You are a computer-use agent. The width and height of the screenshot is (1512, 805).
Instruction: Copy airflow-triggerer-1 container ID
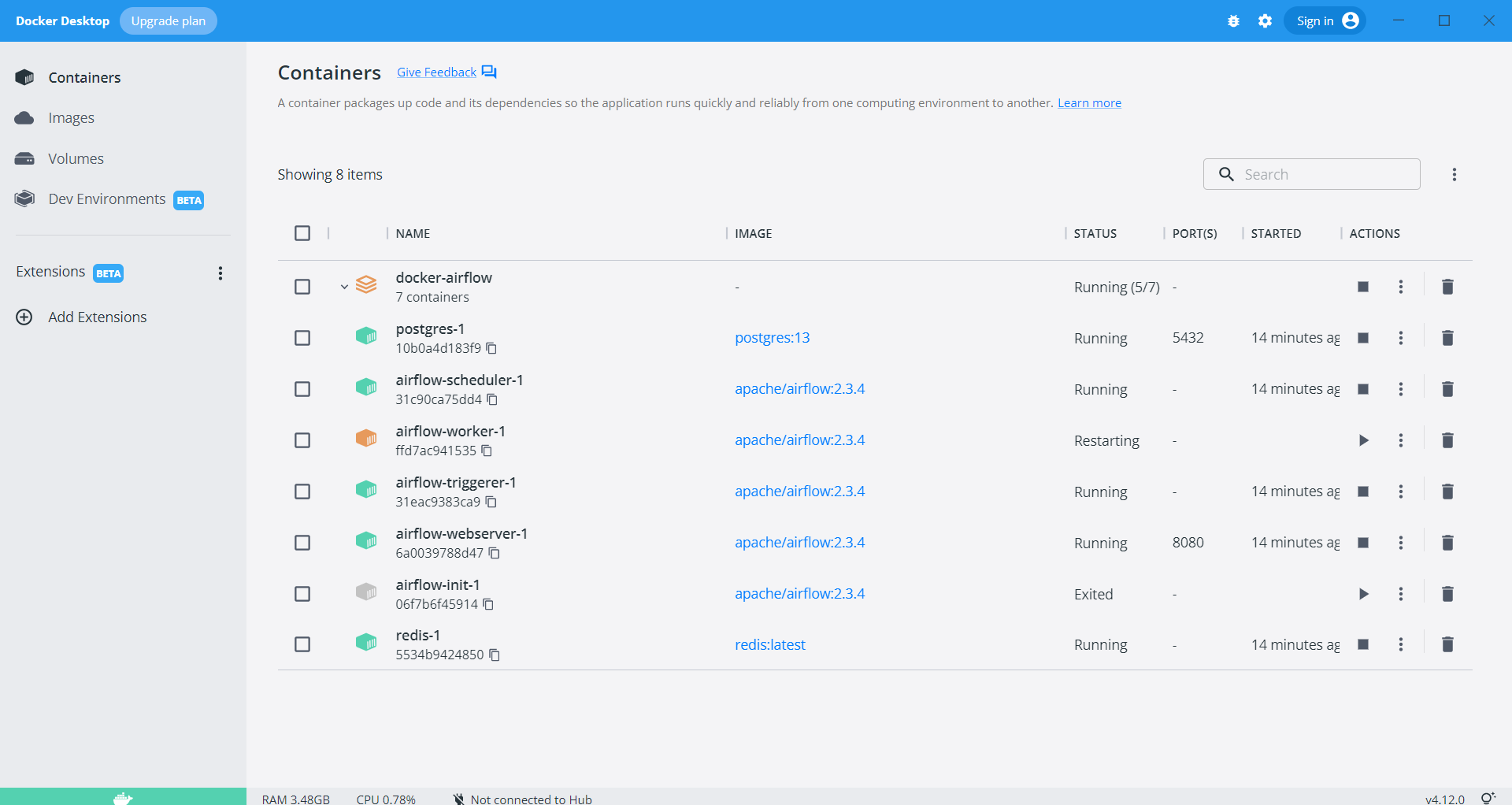(491, 502)
